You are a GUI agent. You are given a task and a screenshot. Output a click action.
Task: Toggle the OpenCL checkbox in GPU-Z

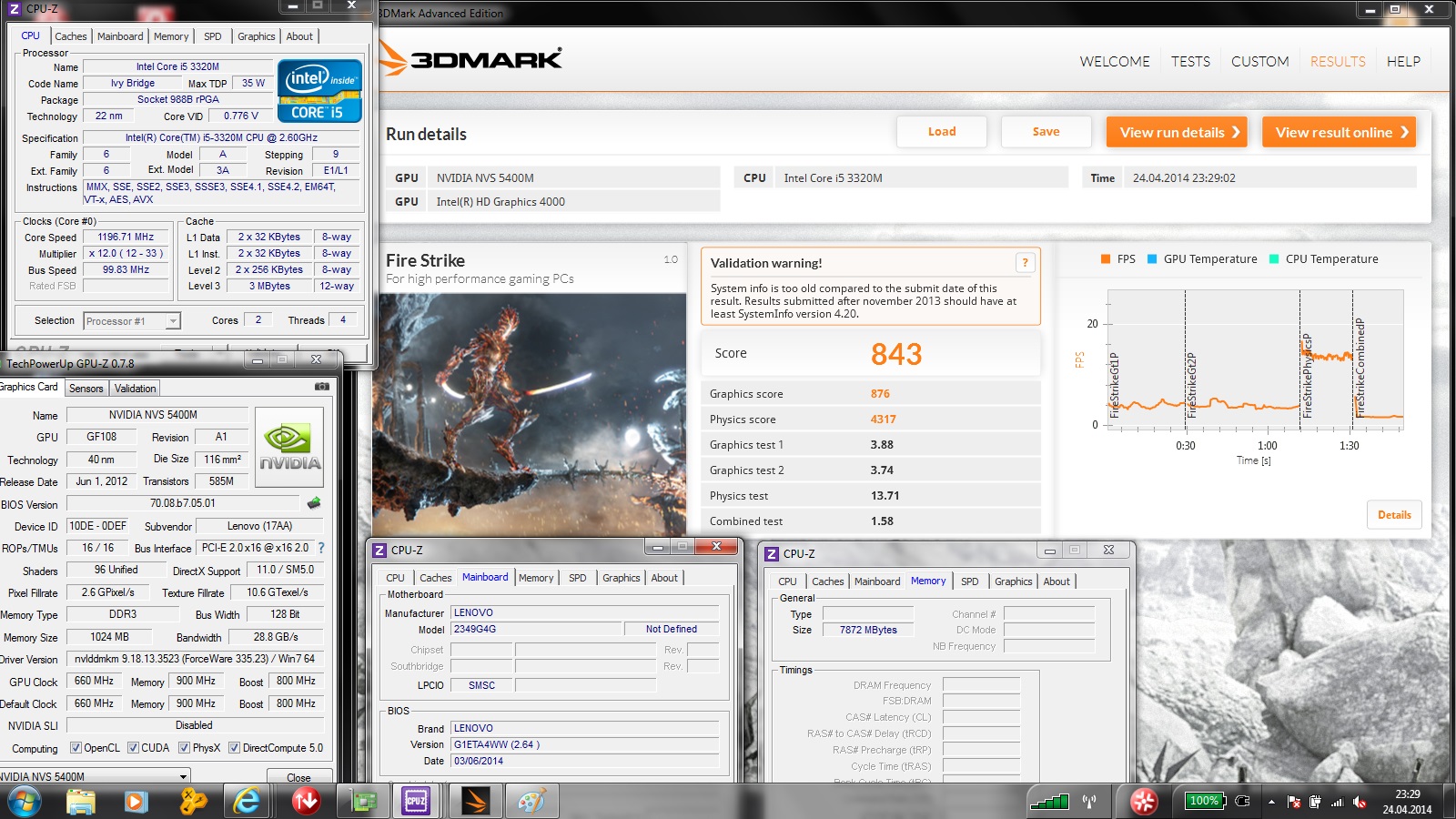click(x=76, y=748)
